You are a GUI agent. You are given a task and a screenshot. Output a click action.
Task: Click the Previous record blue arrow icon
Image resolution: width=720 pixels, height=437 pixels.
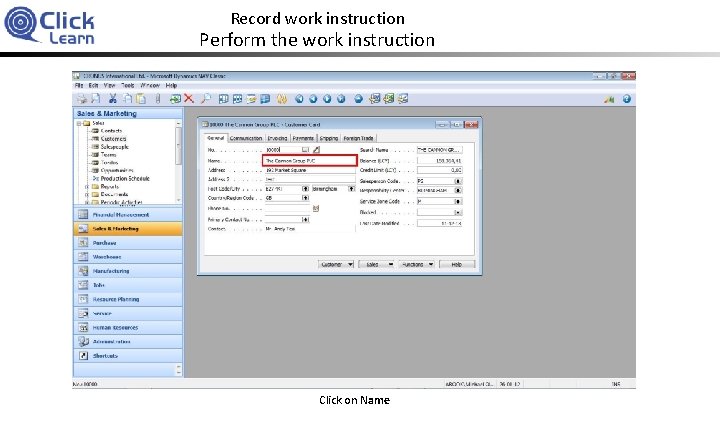click(x=313, y=99)
